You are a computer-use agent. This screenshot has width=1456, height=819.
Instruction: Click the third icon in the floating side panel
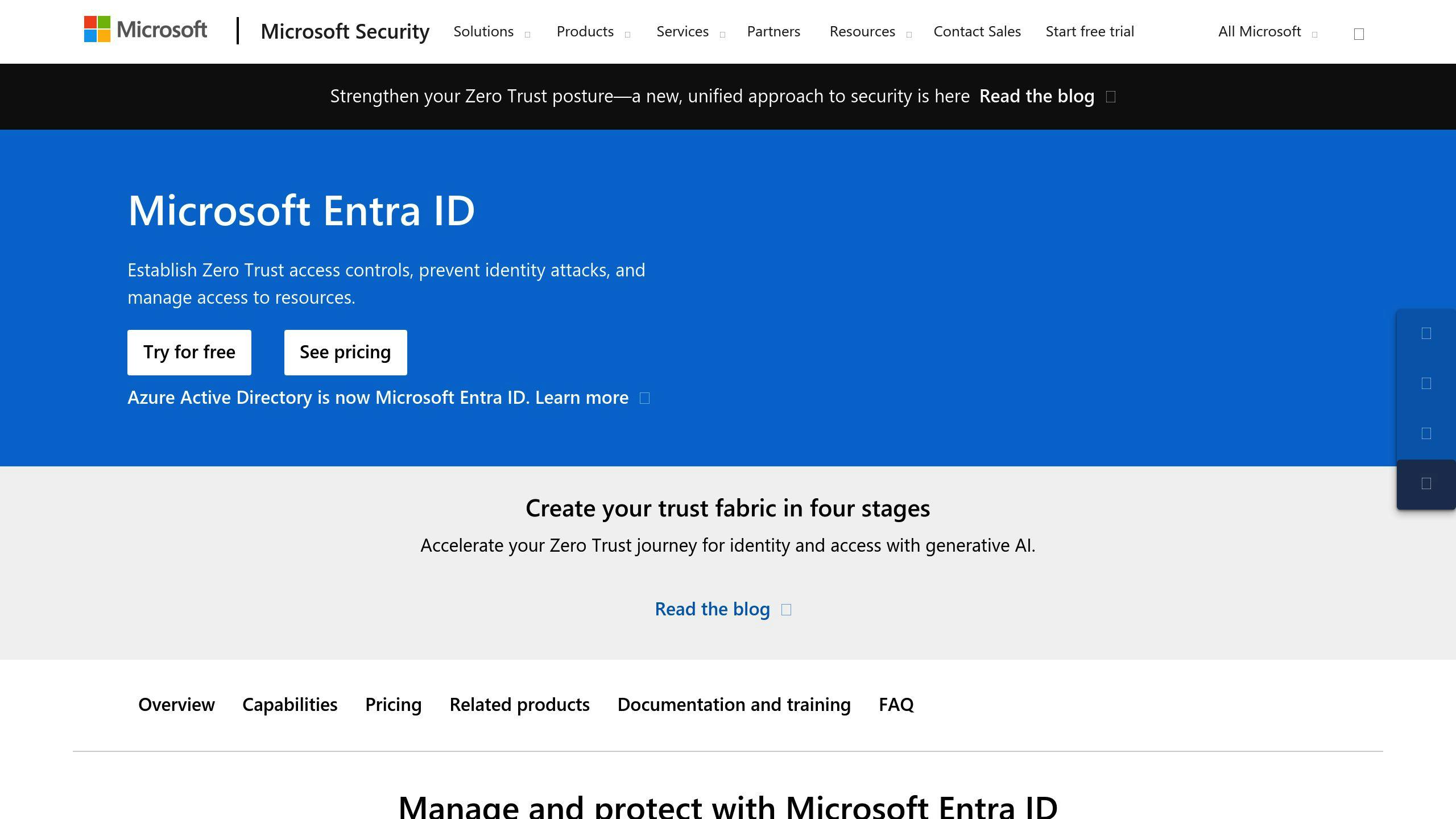pyautogui.click(x=1426, y=433)
